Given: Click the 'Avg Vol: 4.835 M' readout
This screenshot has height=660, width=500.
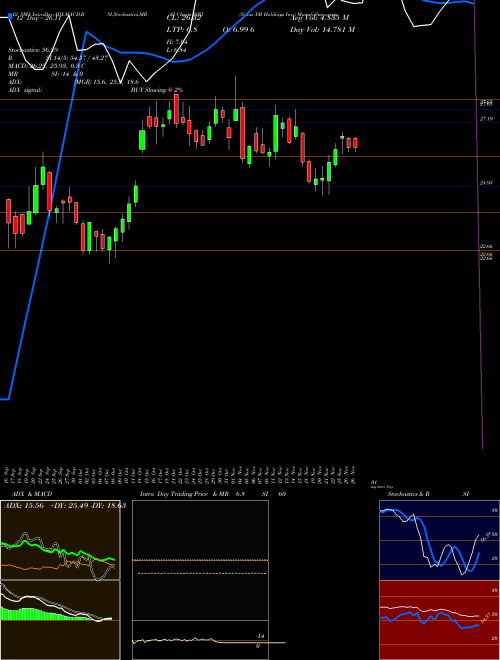Looking at the screenshot, I should (319, 18).
